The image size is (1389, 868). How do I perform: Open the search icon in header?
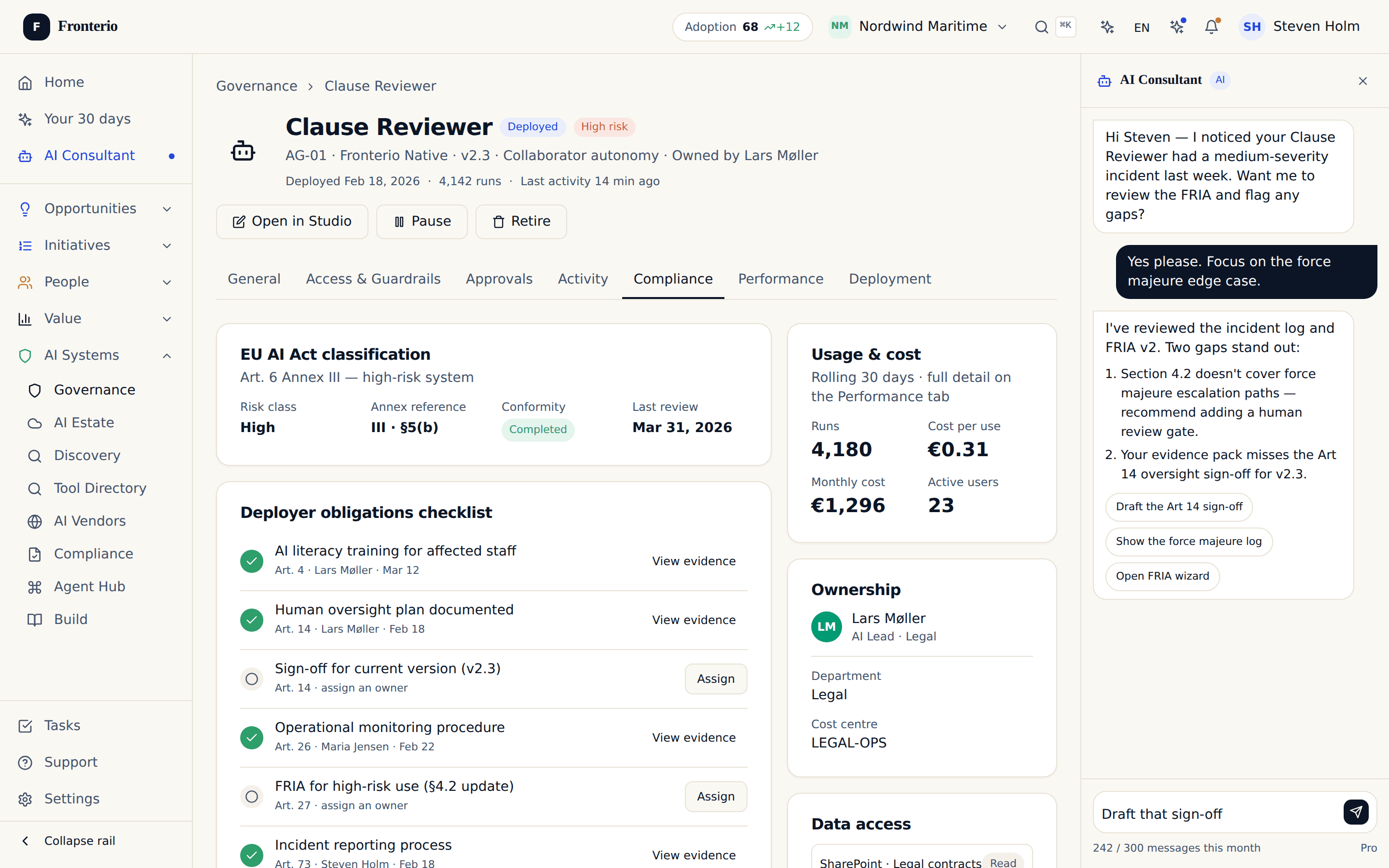(1041, 27)
